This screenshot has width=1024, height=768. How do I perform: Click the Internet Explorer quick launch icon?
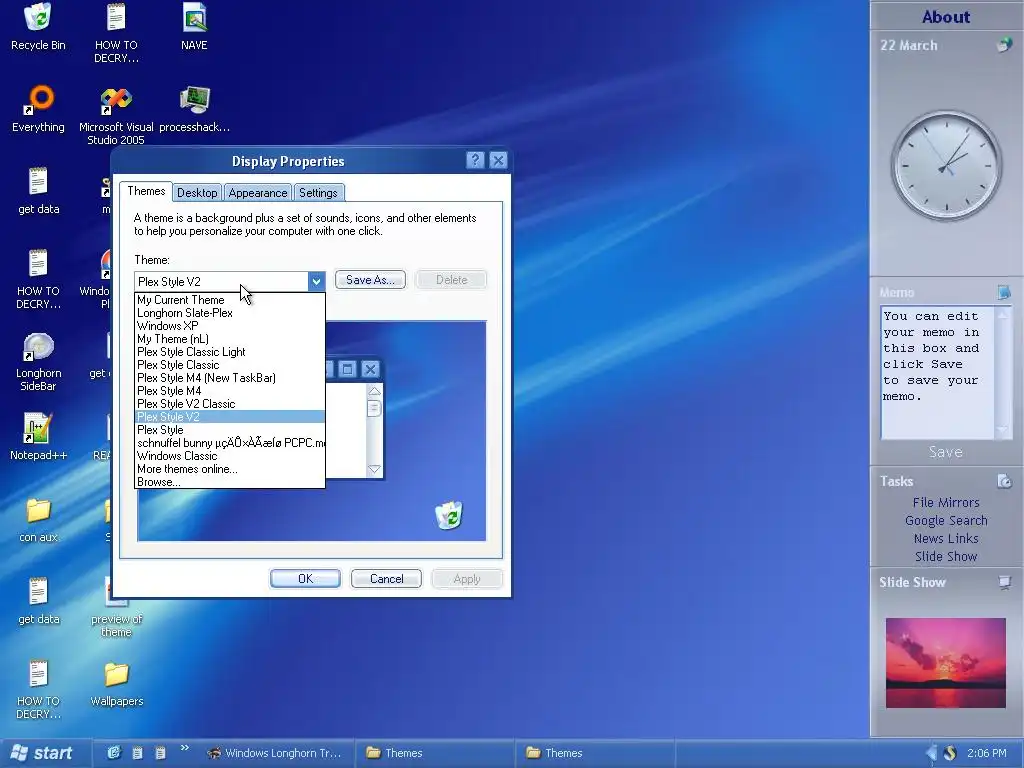114,752
